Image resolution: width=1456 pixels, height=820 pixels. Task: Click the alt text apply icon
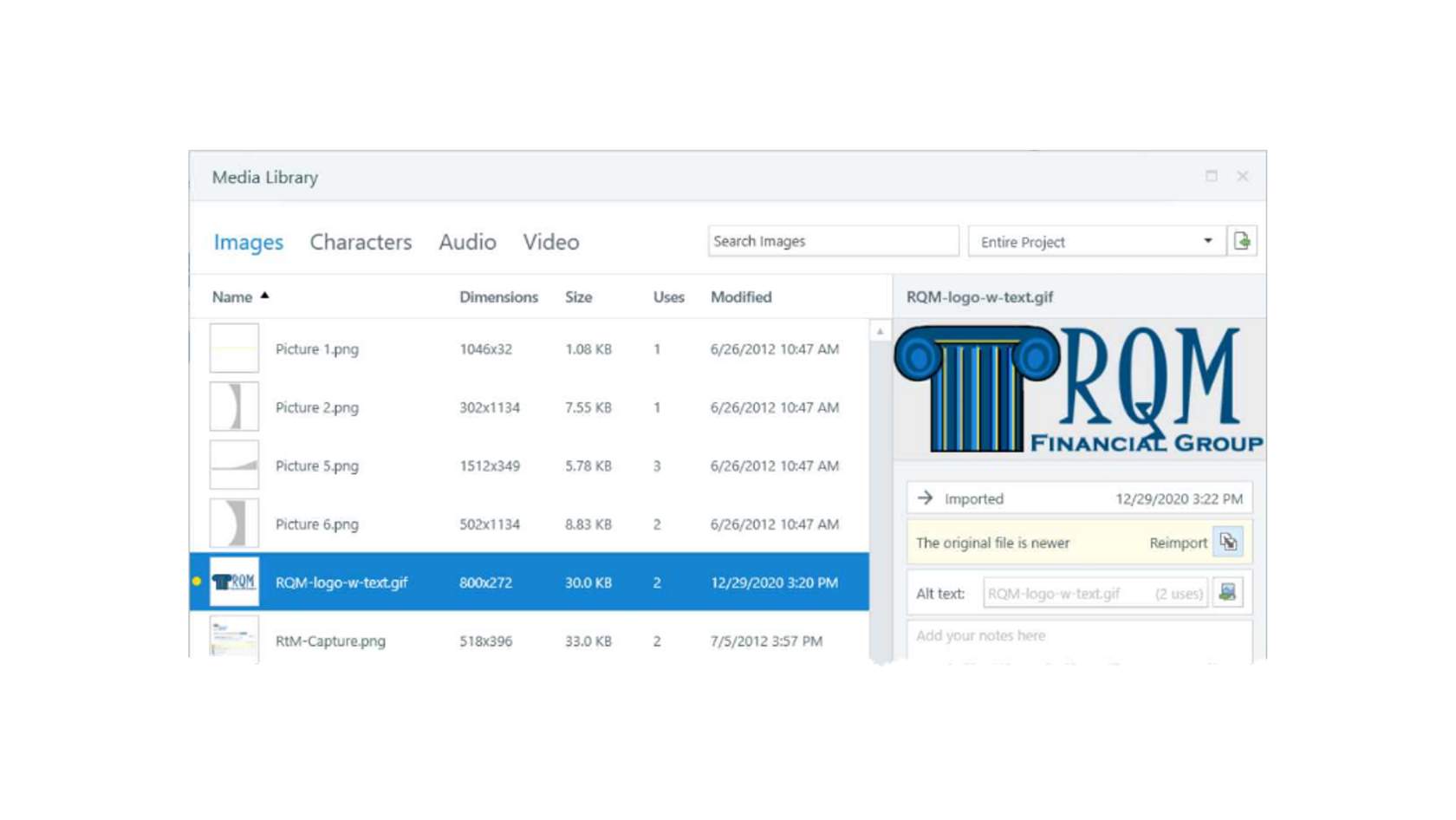coord(1227,593)
